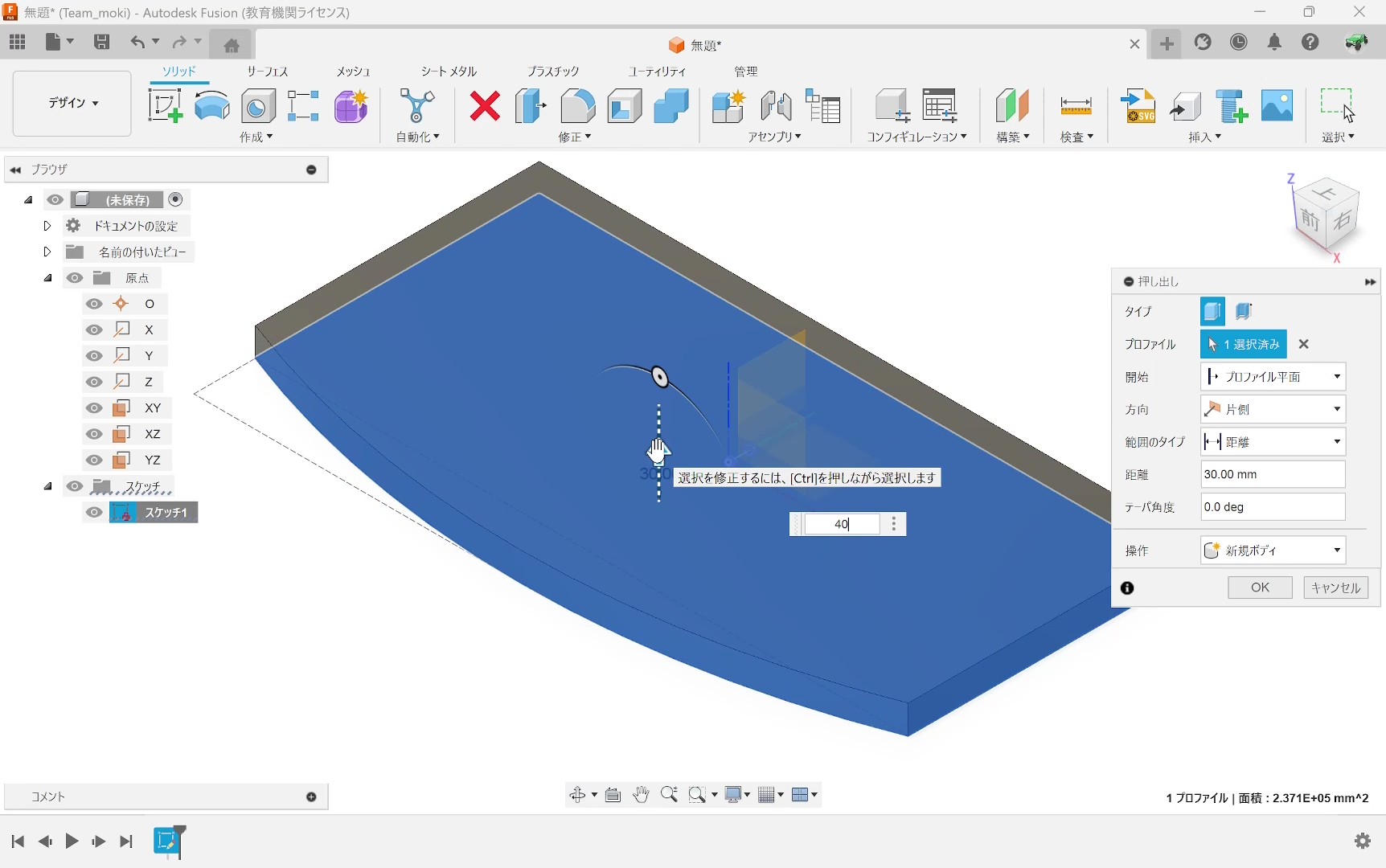Screen dimensions: 1386x868
Task: Save the document with the floppy icon
Action: (x=101, y=42)
